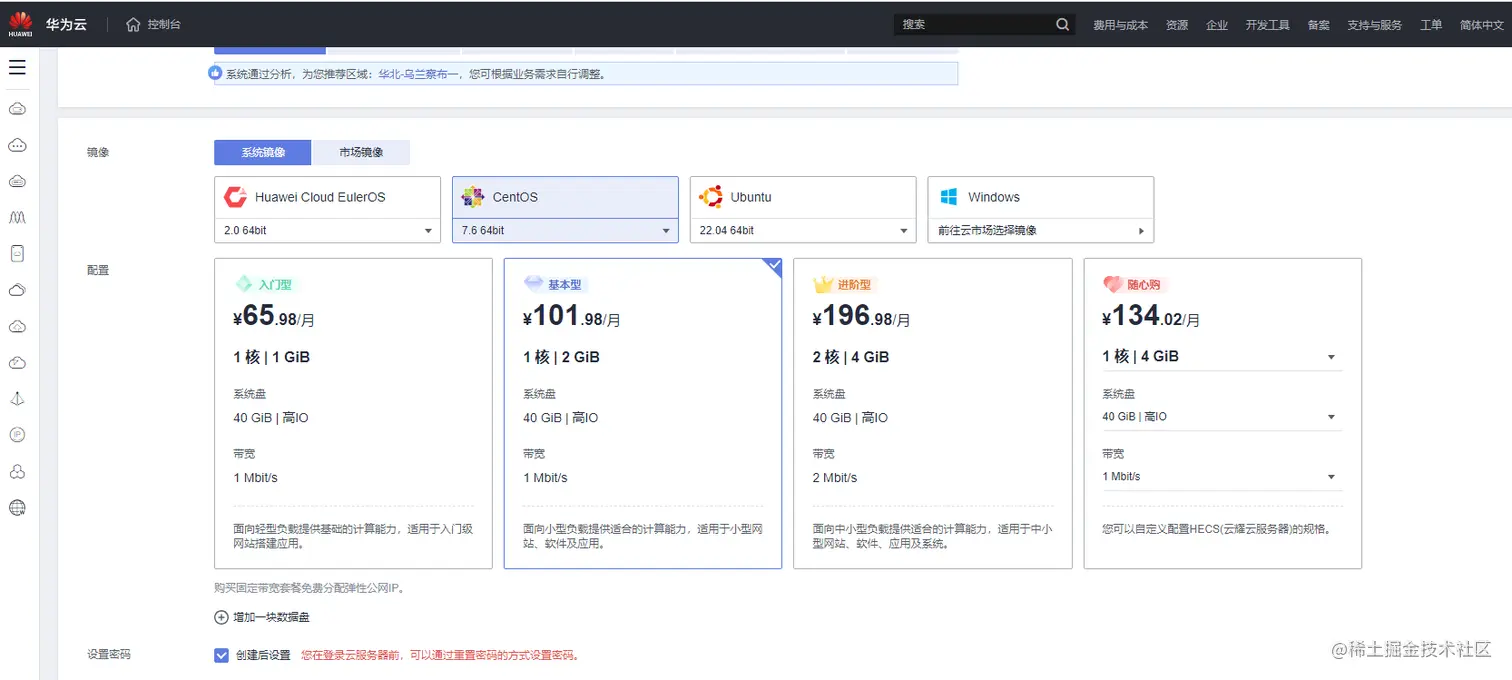Open the 1 核 | 4 GiB spec dropdown

click(x=1222, y=357)
